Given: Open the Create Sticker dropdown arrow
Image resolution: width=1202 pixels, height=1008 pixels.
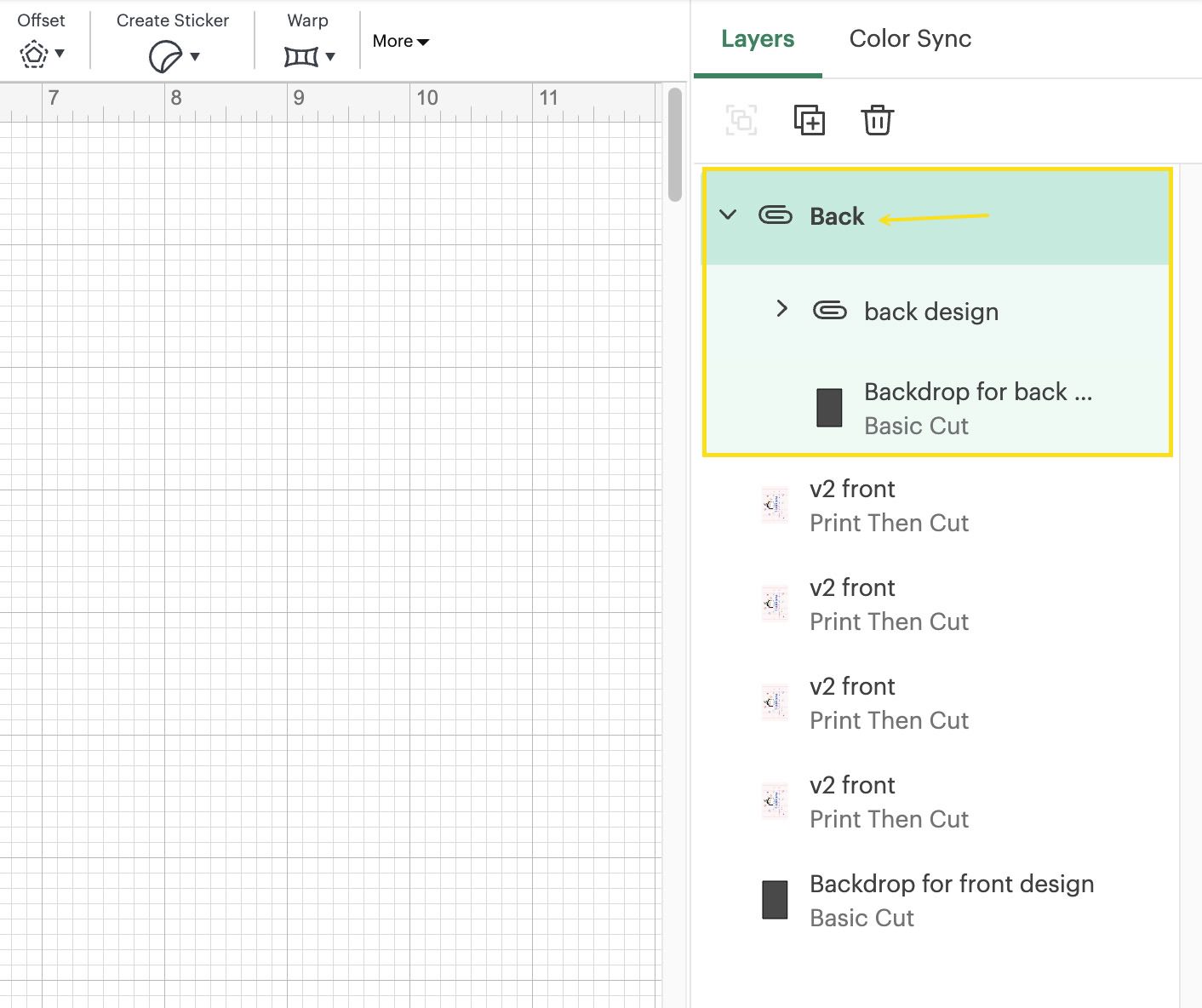Looking at the screenshot, I should [x=195, y=57].
